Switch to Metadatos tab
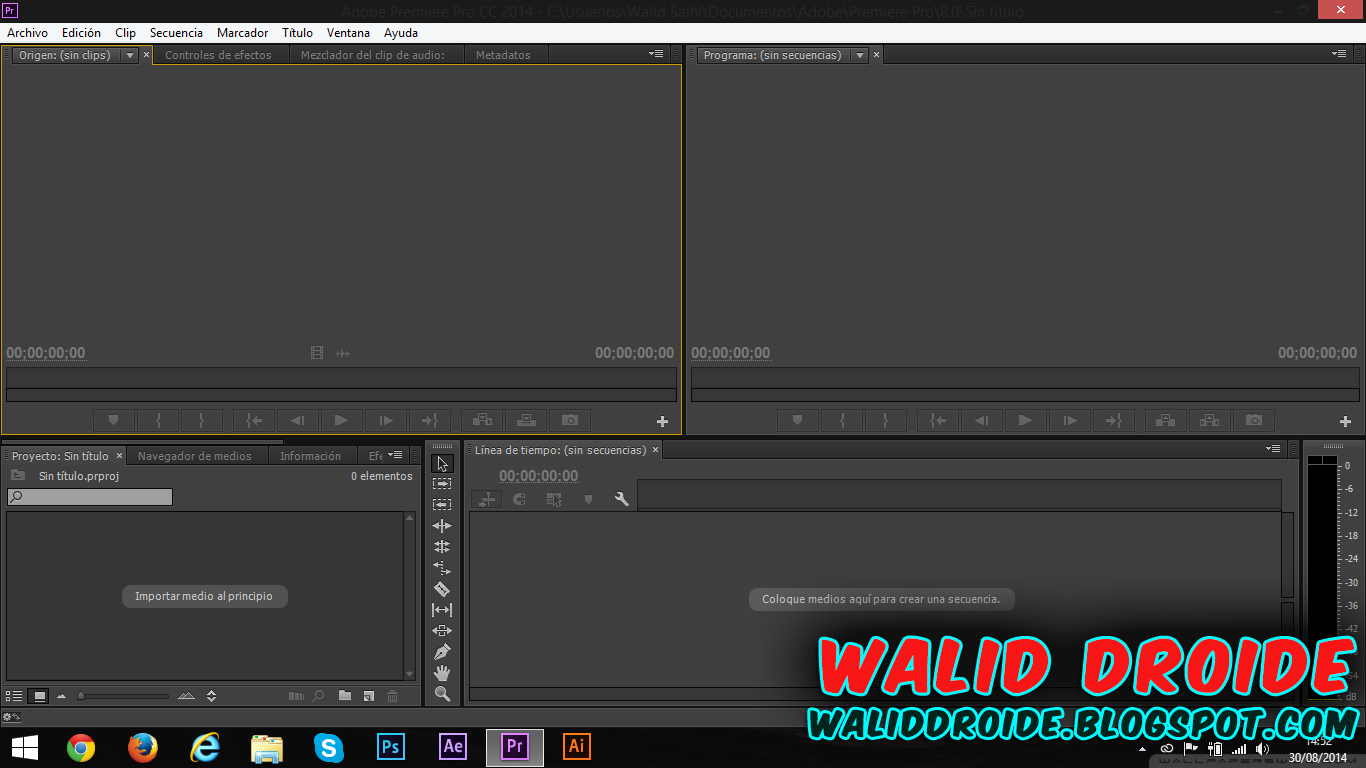 [x=503, y=55]
